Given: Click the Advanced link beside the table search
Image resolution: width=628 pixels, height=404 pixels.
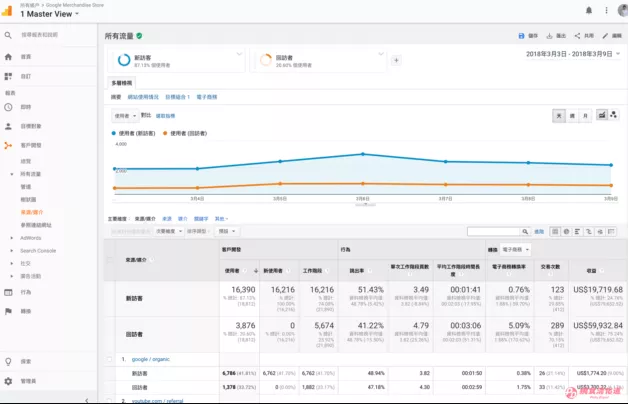Looking at the screenshot, I should click(539, 231).
